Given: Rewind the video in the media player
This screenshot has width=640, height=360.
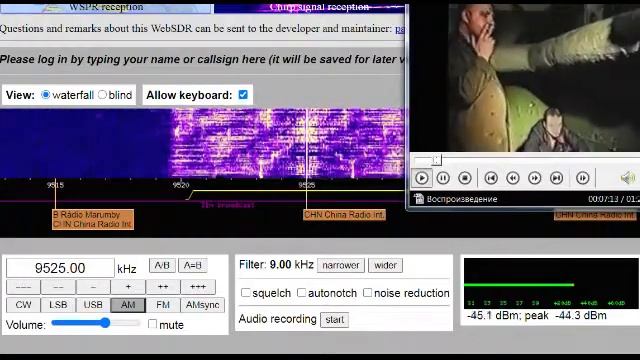Looking at the screenshot, I should pos(513,178).
